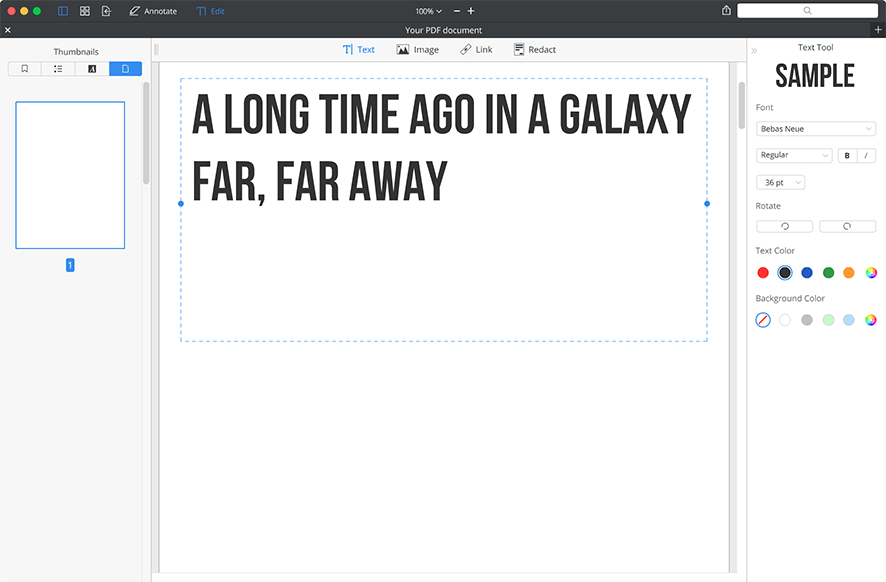Open the Regular font style dropdown

coord(794,155)
